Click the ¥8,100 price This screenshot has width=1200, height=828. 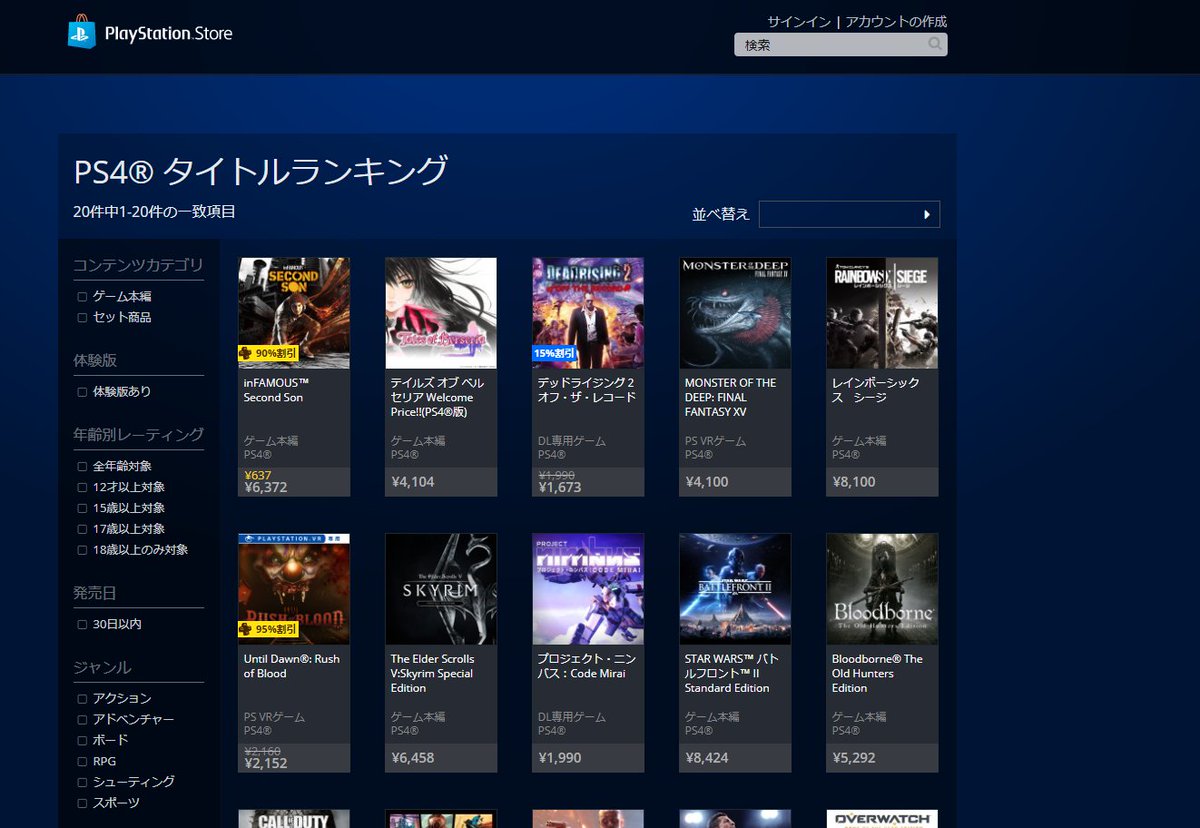coord(853,482)
